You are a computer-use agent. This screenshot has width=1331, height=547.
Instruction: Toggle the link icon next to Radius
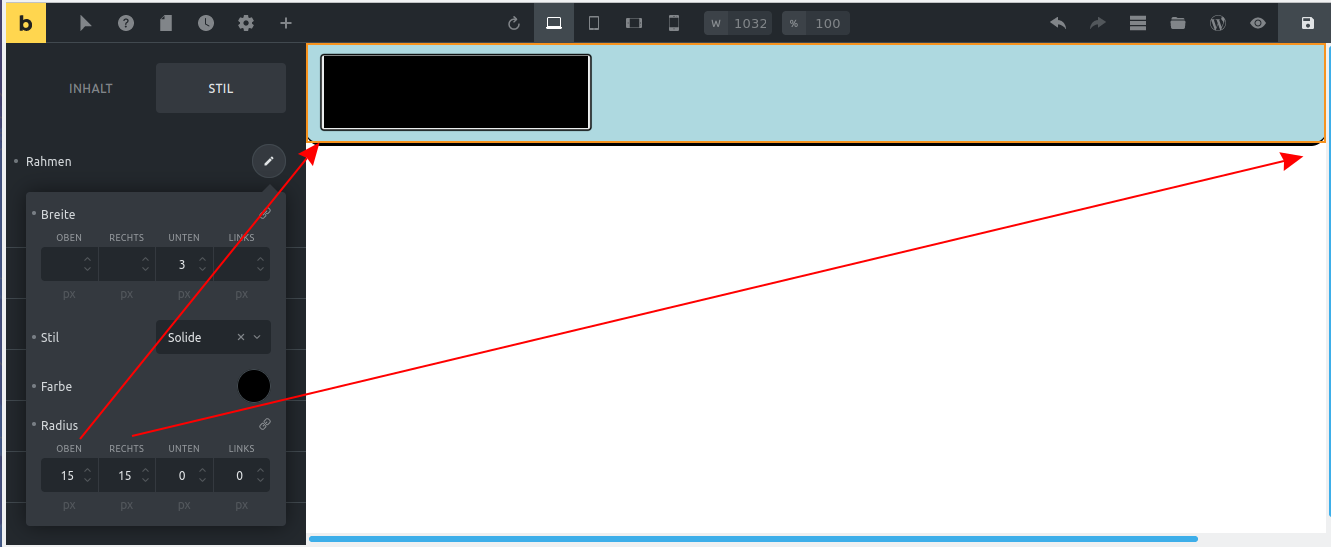pos(265,424)
